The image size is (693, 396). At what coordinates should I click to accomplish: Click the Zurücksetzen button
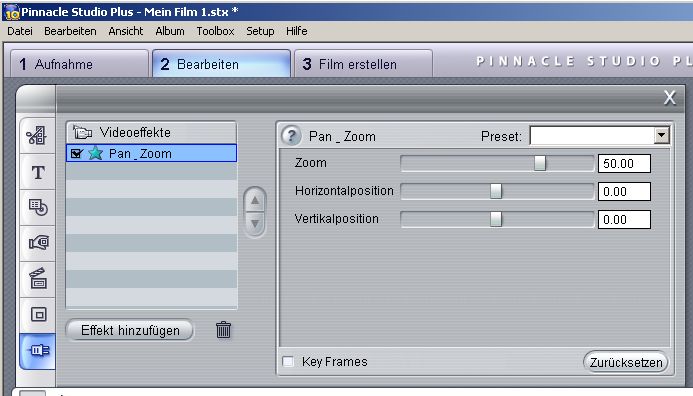pyautogui.click(x=626, y=362)
